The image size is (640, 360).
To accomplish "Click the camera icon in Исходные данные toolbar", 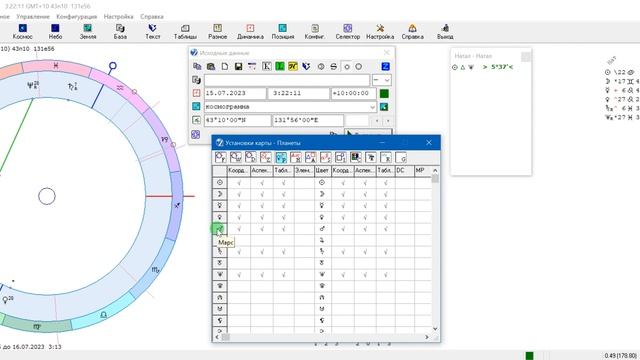I will (x=211, y=67).
